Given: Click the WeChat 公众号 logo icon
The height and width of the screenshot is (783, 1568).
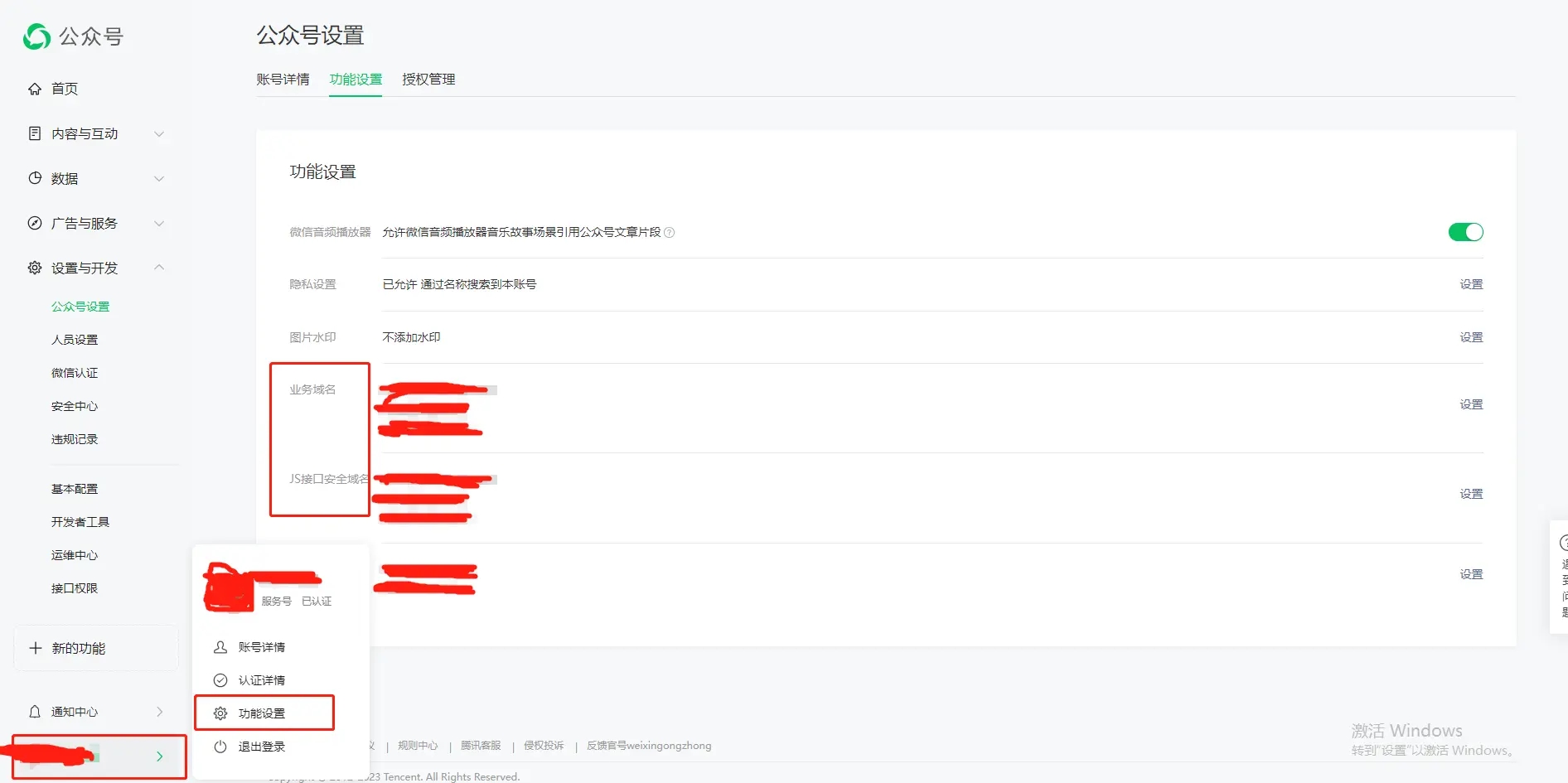Looking at the screenshot, I should pos(36,36).
